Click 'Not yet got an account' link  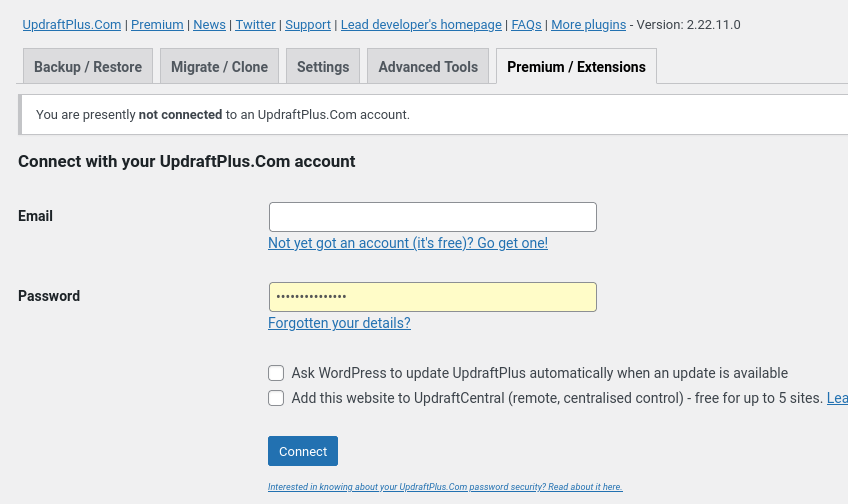point(408,243)
